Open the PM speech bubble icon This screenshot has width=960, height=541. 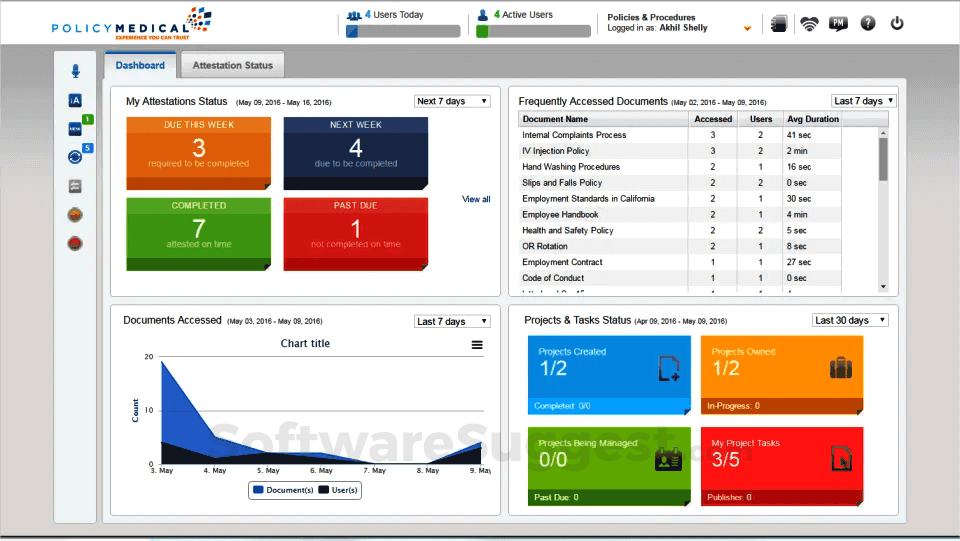pos(838,24)
